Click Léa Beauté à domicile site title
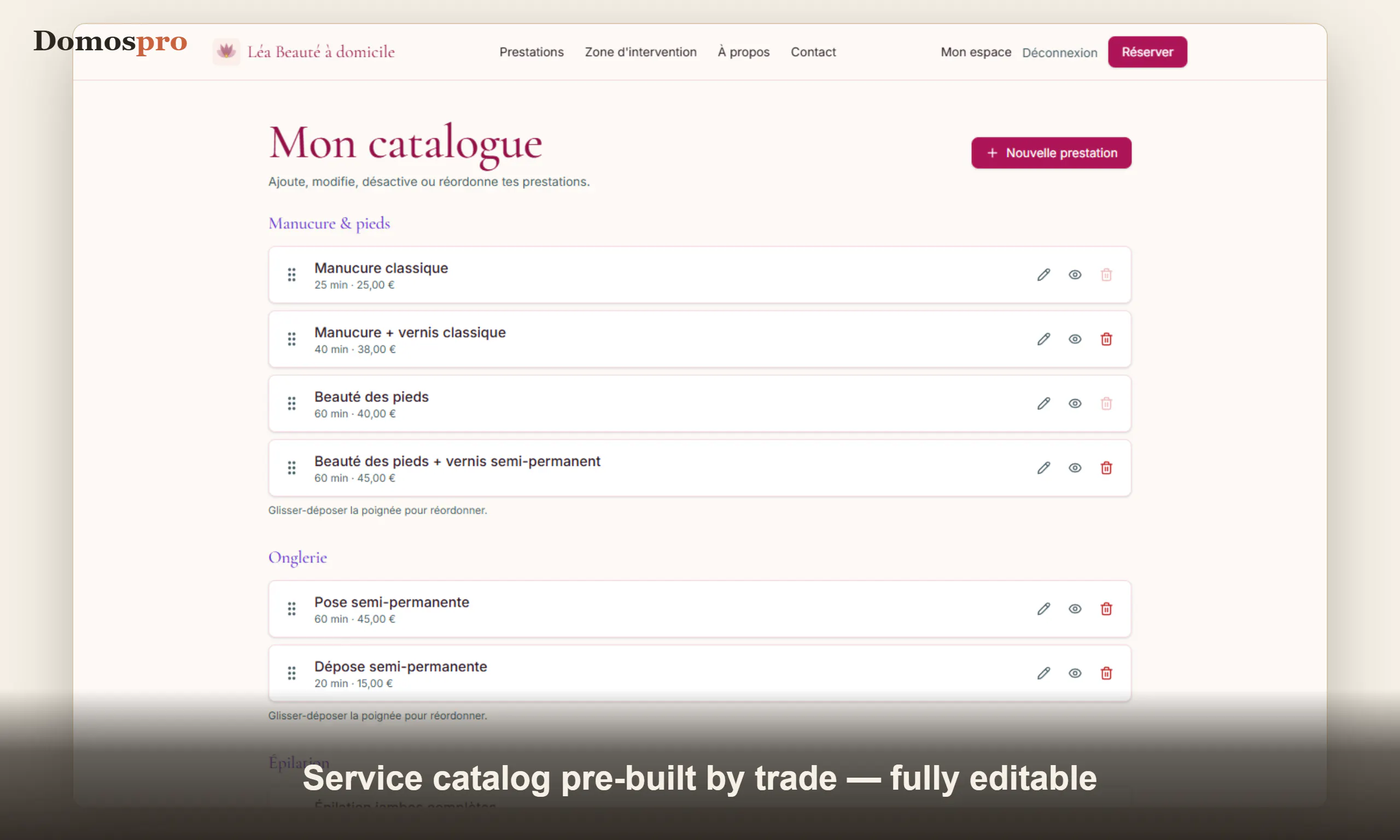1400x840 pixels. point(321,52)
